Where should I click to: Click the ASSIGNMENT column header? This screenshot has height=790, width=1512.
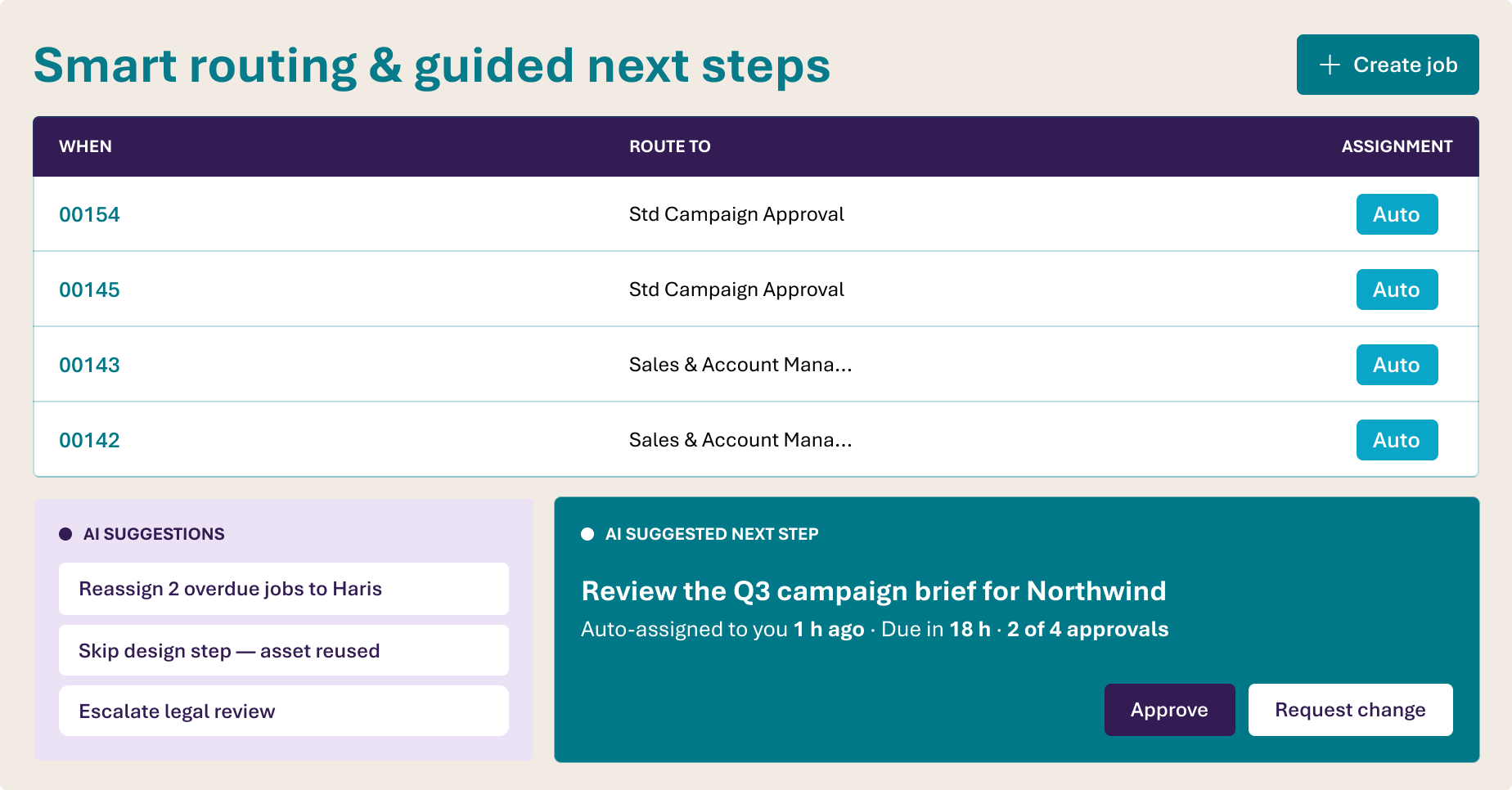point(1397,146)
